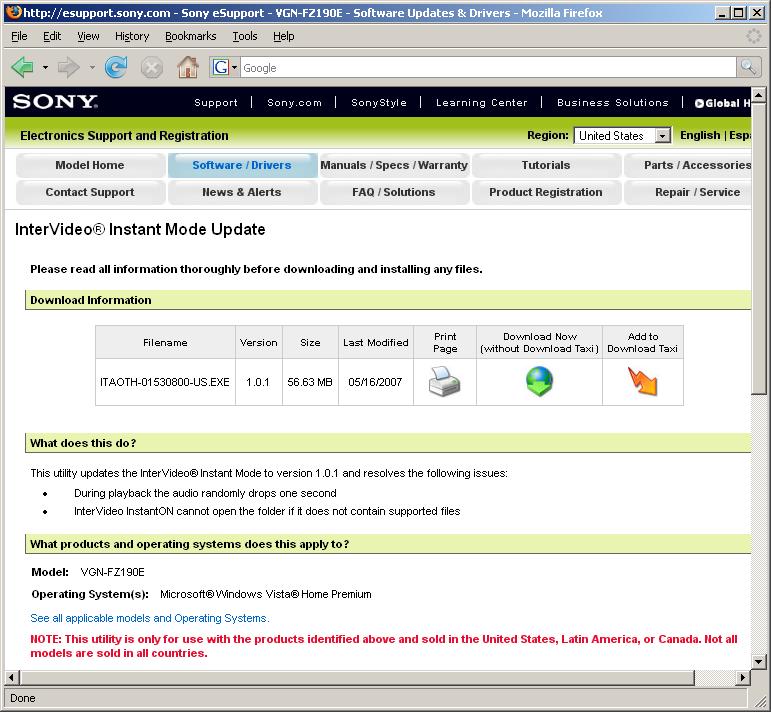
Task: Click the model text VGN-FZ190E
Action: (x=113, y=572)
